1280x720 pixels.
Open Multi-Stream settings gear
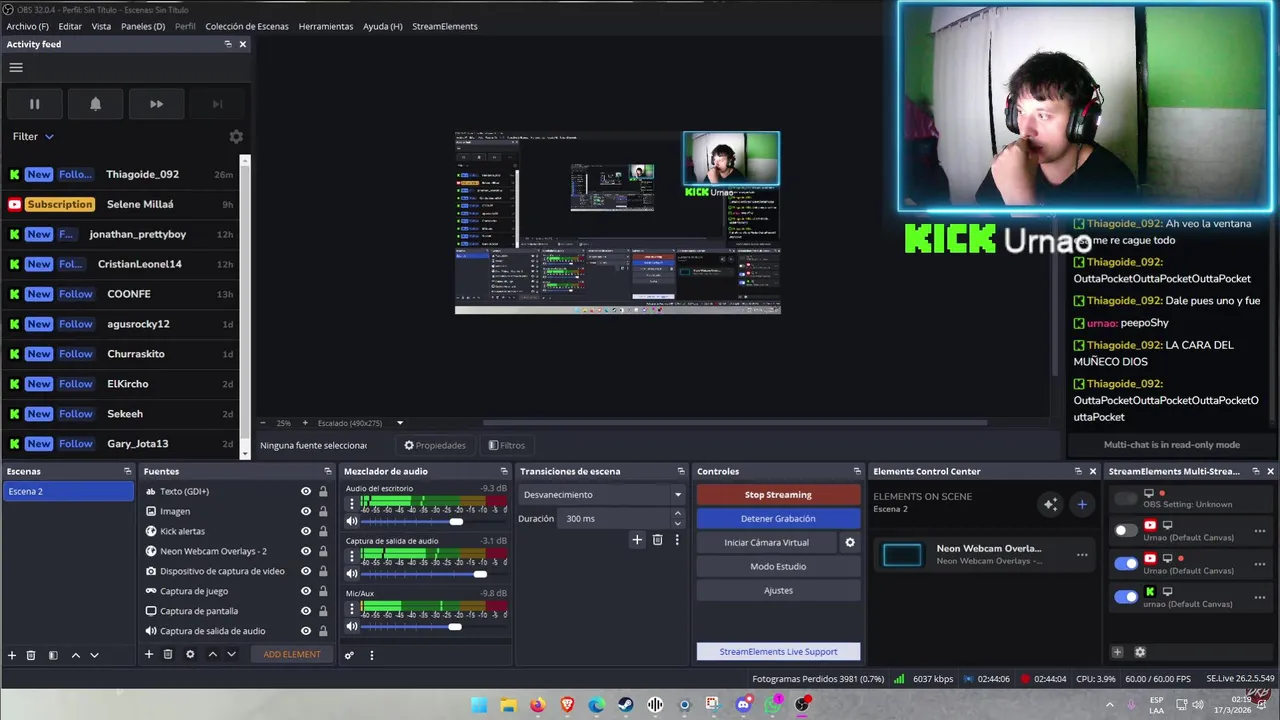(x=1140, y=652)
